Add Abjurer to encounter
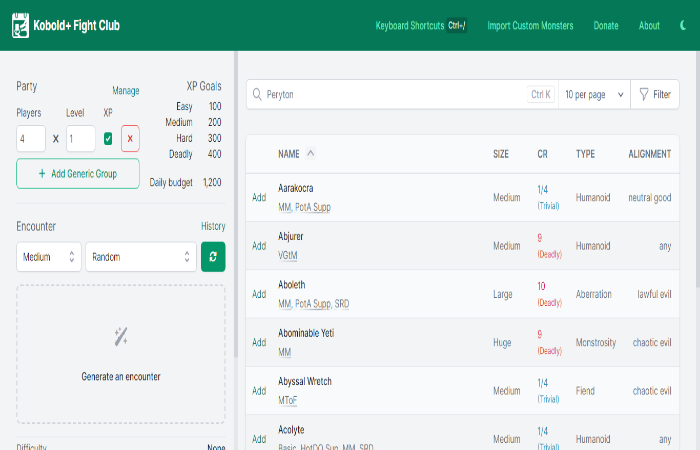The height and width of the screenshot is (450, 700). coord(259,246)
